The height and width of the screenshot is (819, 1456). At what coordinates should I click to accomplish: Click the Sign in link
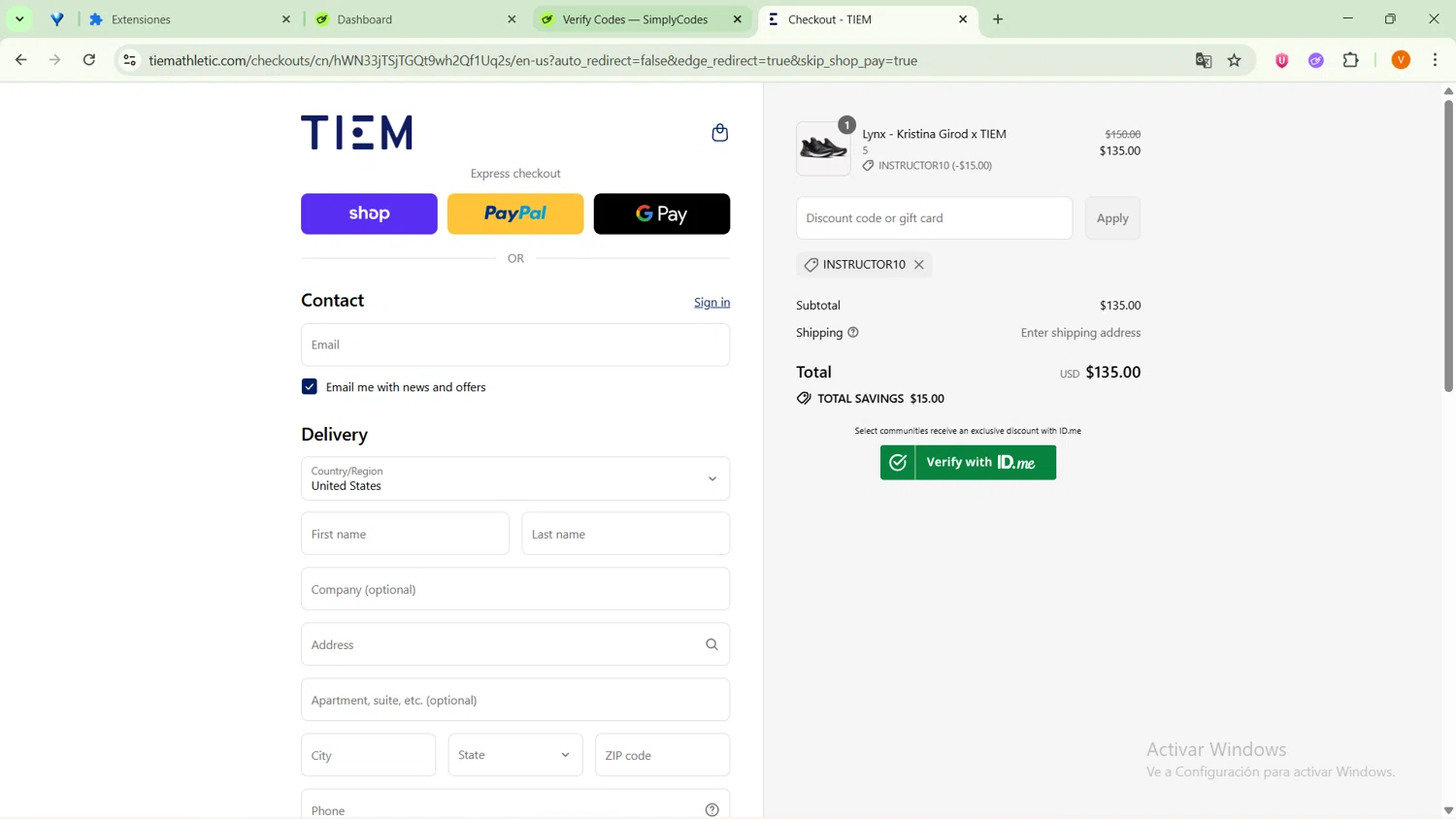711,303
